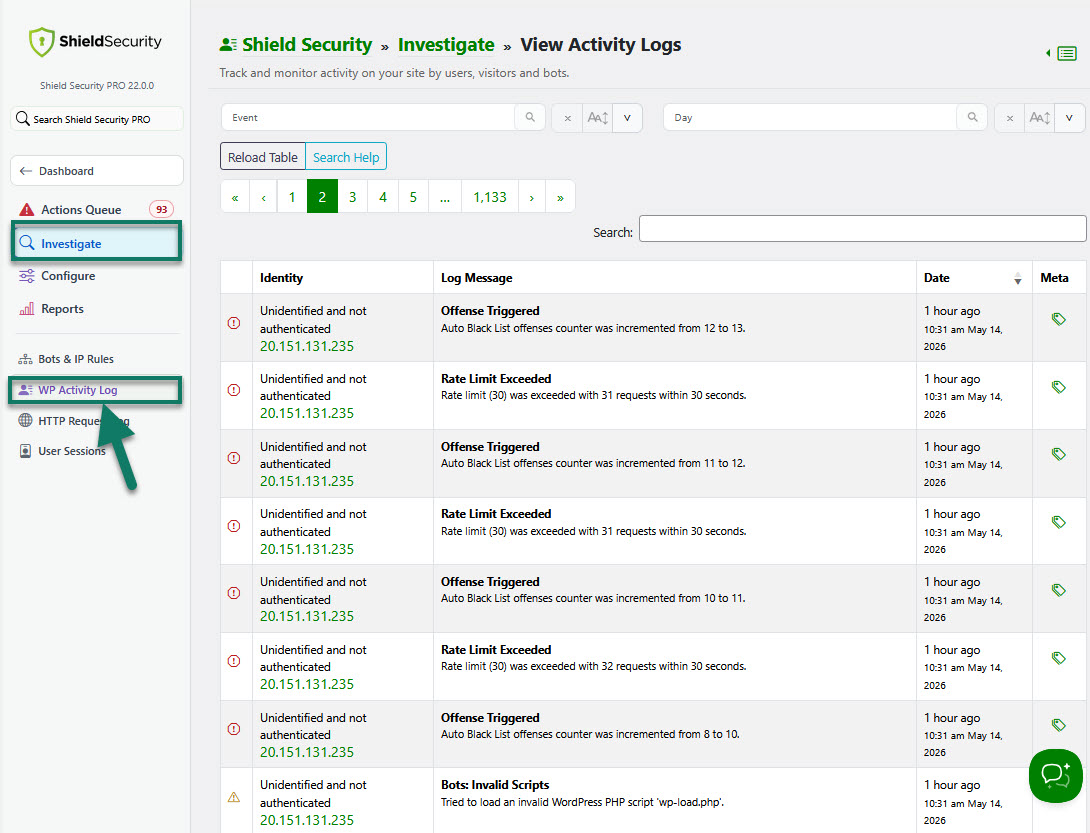Image resolution: width=1090 pixels, height=833 pixels.
Task: Toggle case sensitivity on Event filter
Action: pyautogui.click(x=597, y=118)
